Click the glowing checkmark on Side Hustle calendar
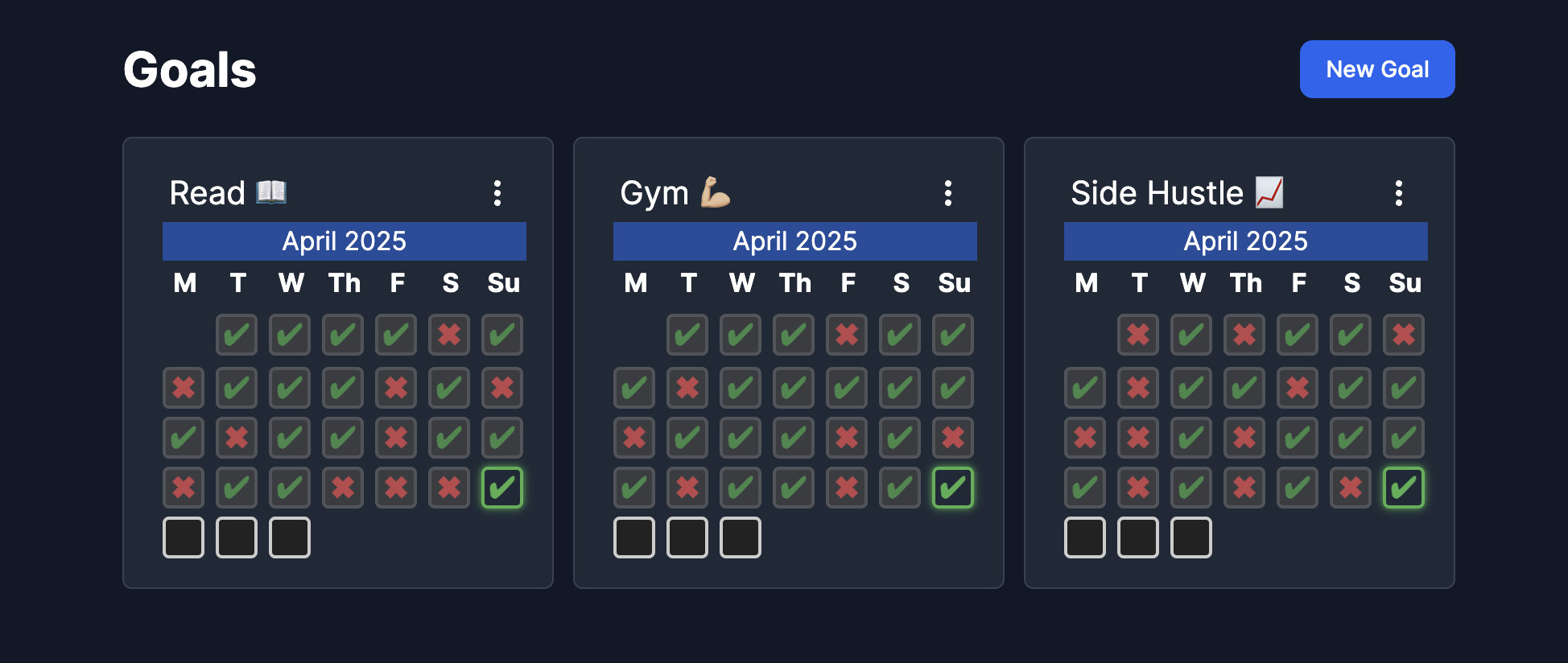Viewport: 1568px width, 663px height. [1404, 486]
